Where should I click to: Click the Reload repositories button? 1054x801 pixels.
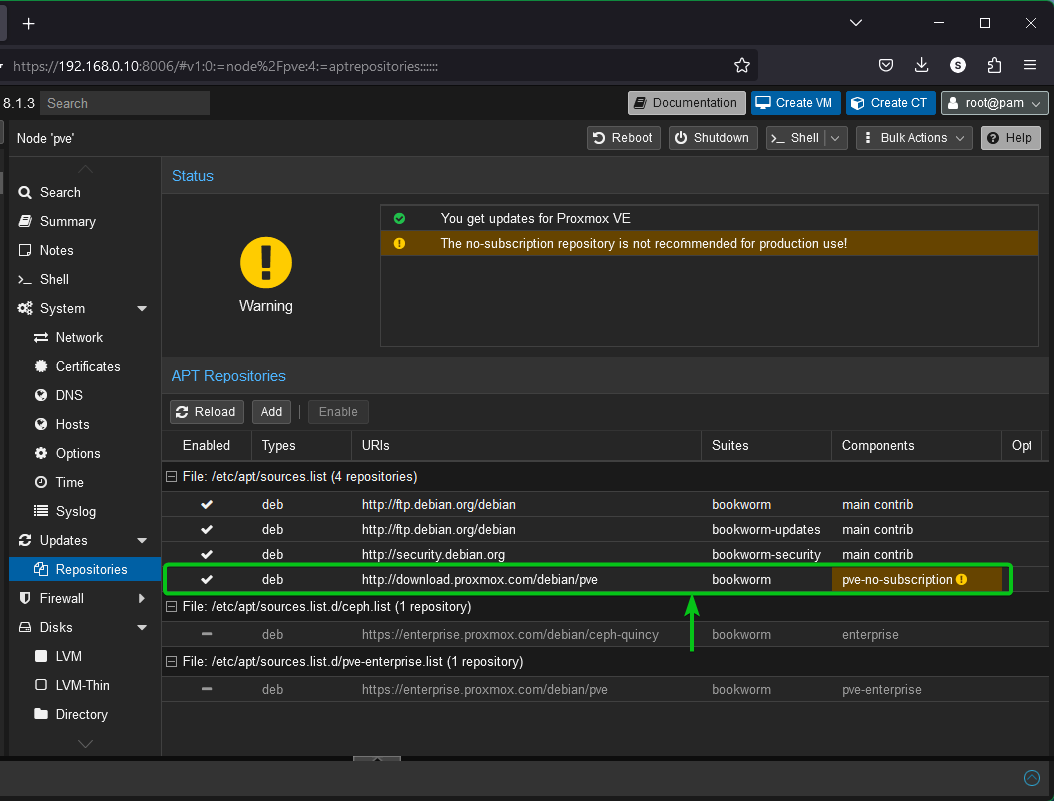(206, 412)
